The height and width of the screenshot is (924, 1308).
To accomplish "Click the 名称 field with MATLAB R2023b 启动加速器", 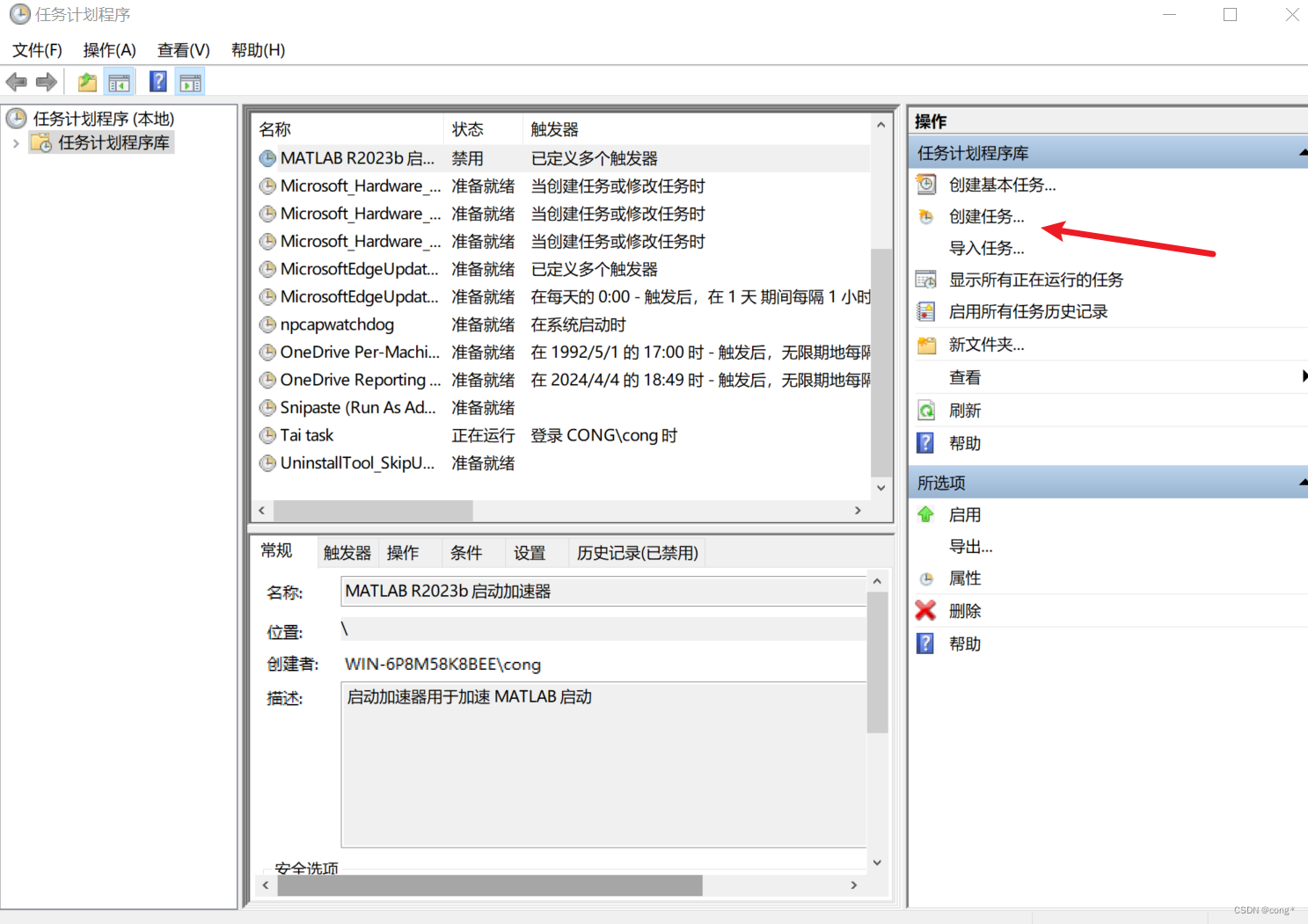I will click(603, 591).
